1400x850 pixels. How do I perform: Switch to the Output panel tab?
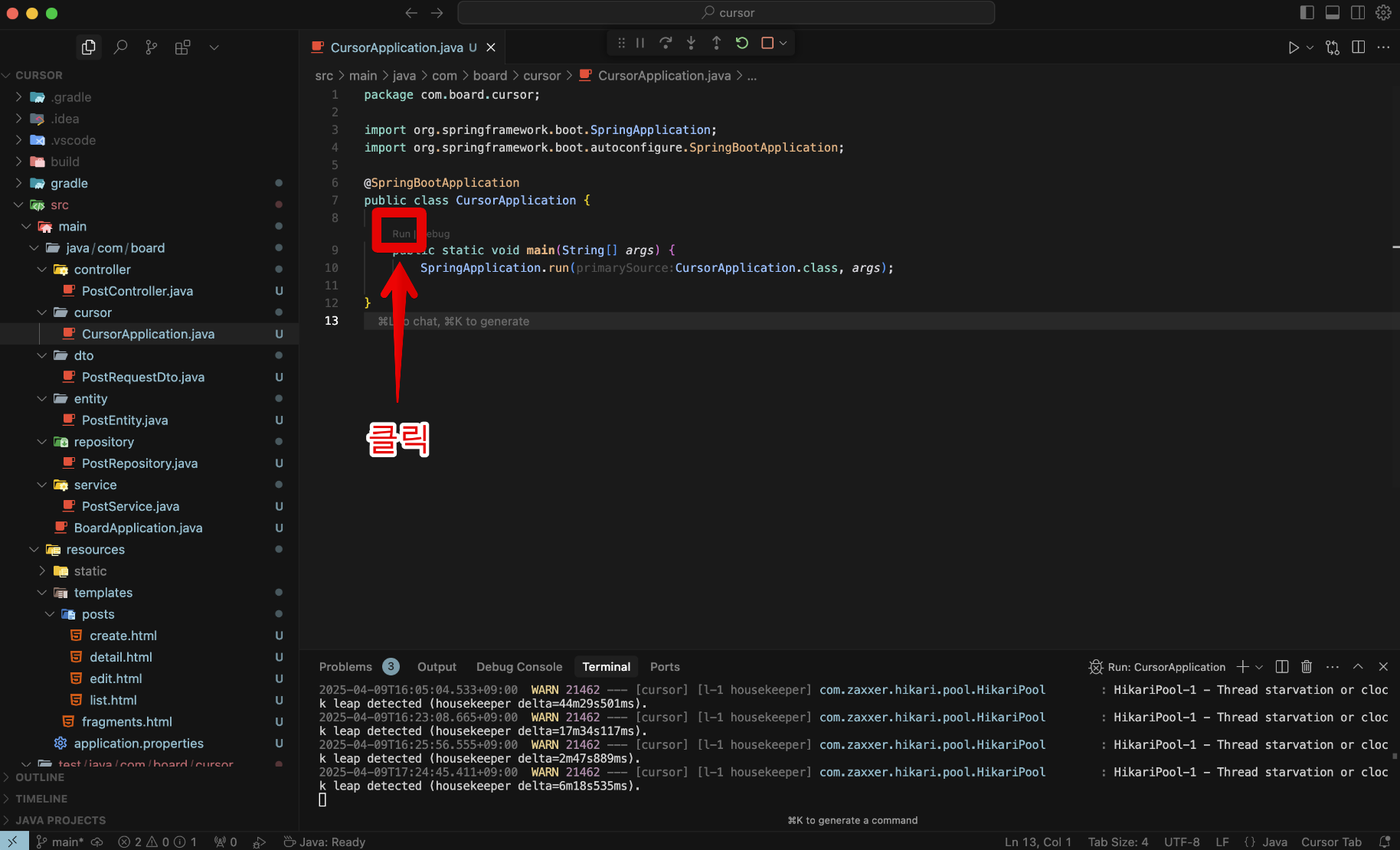(437, 667)
